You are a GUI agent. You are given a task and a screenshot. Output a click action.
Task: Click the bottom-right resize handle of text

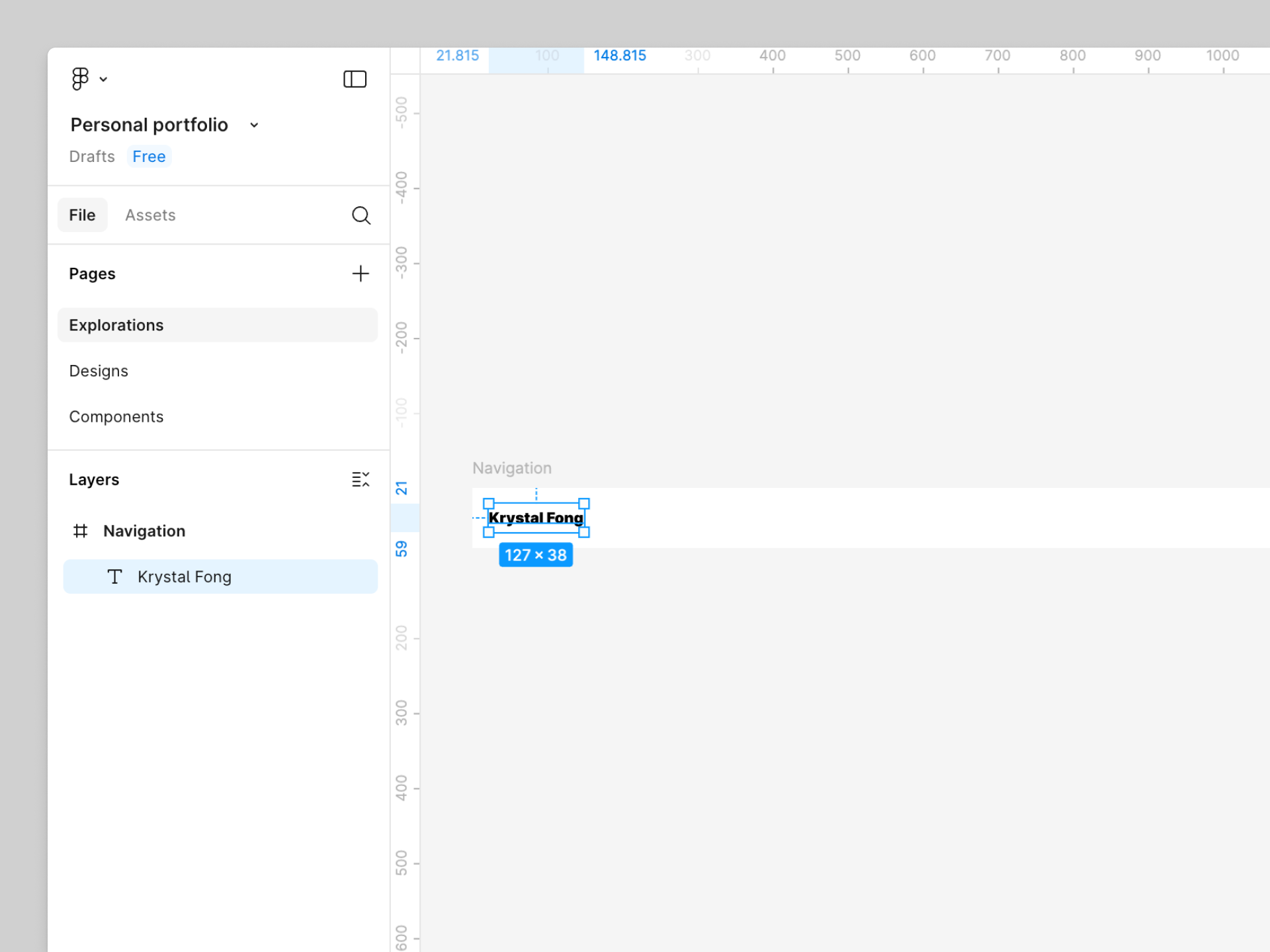tap(584, 532)
